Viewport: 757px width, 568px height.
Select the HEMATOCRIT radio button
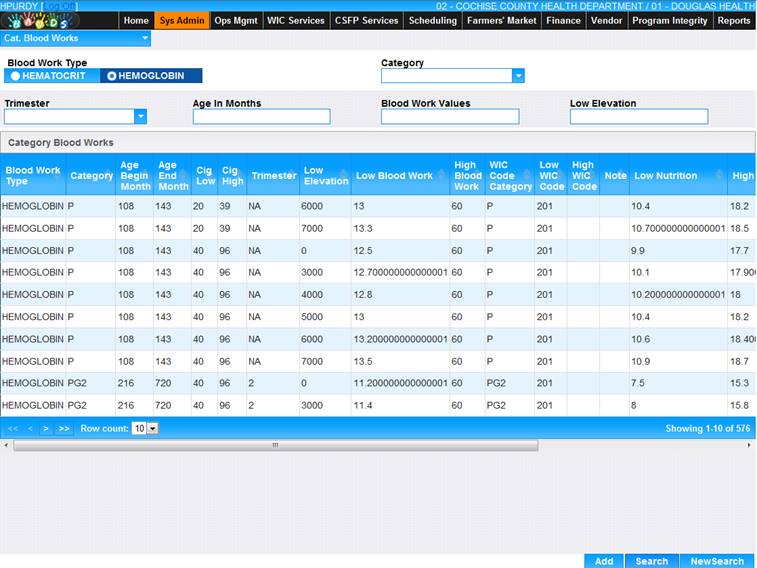(15, 76)
